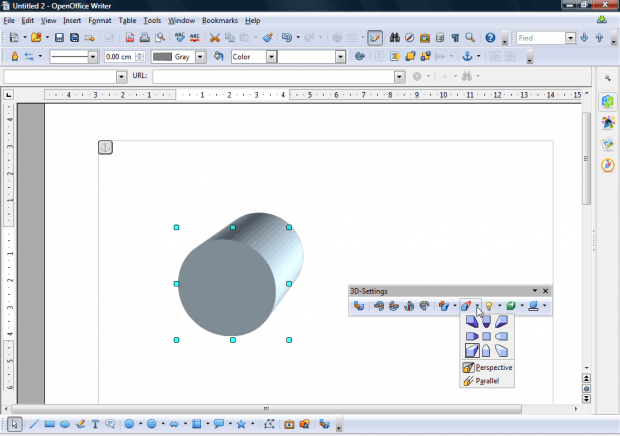Click the anchor marker on the page
Viewport: 620px width, 436px height.
coord(105,148)
